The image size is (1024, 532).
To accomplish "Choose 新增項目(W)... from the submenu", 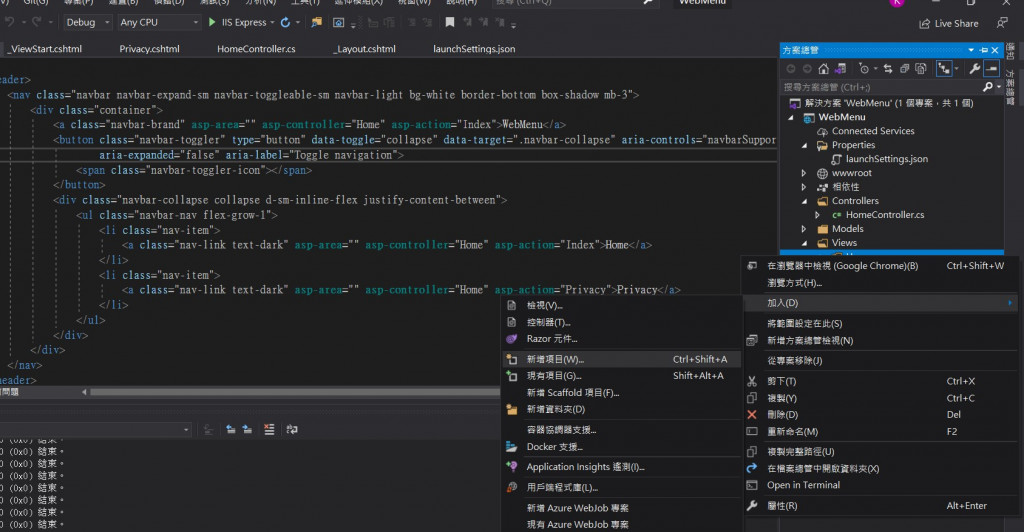I will click(x=622, y=359).
